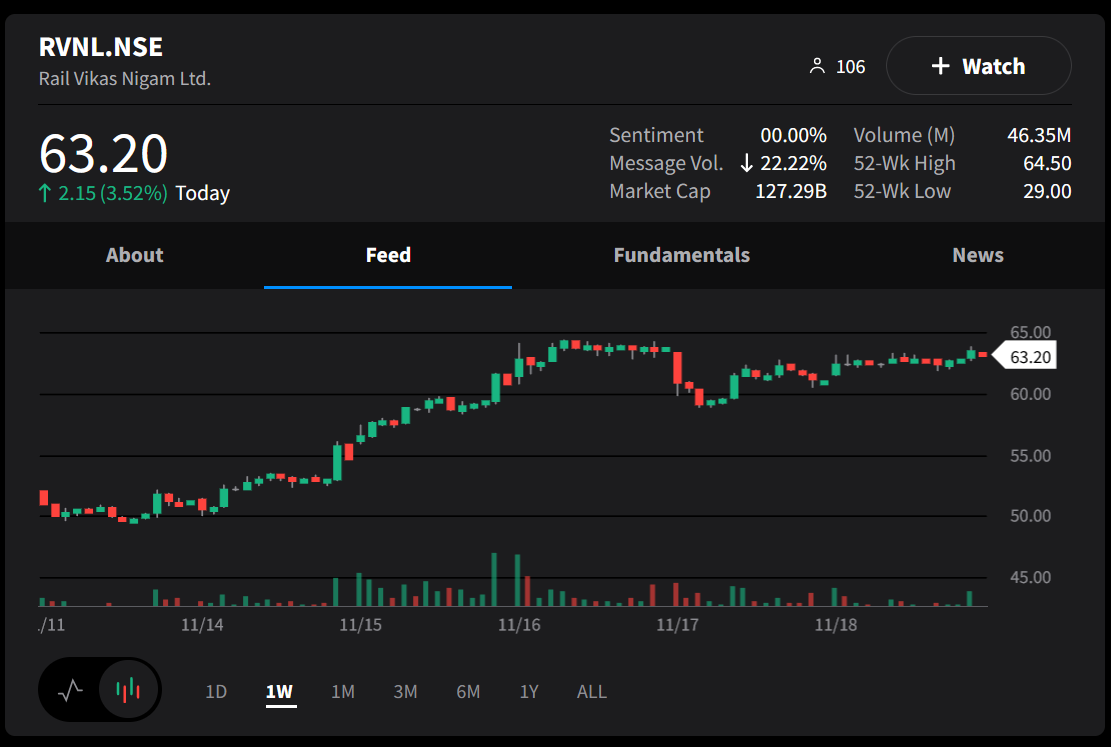The image size is (1111, 747).
Task: Select the 1D timeframe
Action: [216, 691]
